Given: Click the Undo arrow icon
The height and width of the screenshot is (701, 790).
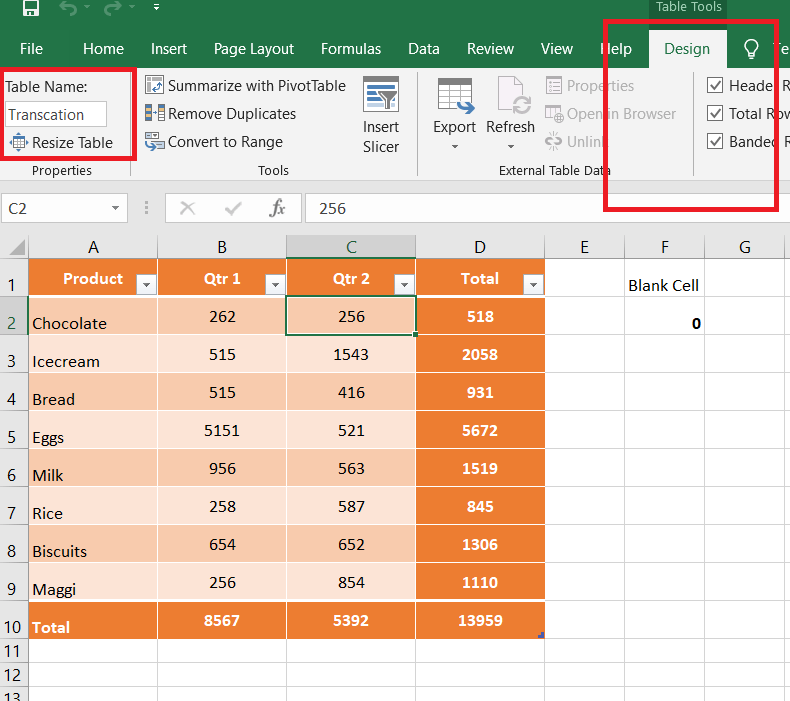Looking at the screenshot, I should click(68, 7).
